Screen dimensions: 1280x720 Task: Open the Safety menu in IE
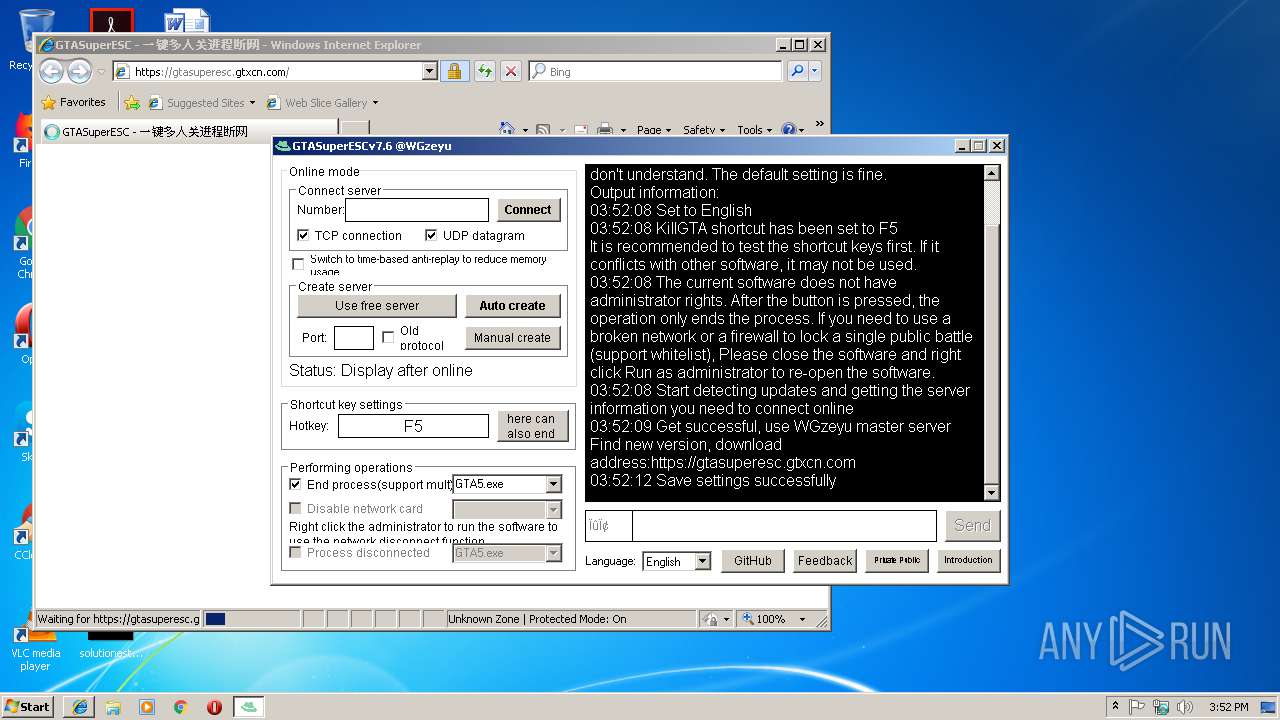click(x=704, y=129)
